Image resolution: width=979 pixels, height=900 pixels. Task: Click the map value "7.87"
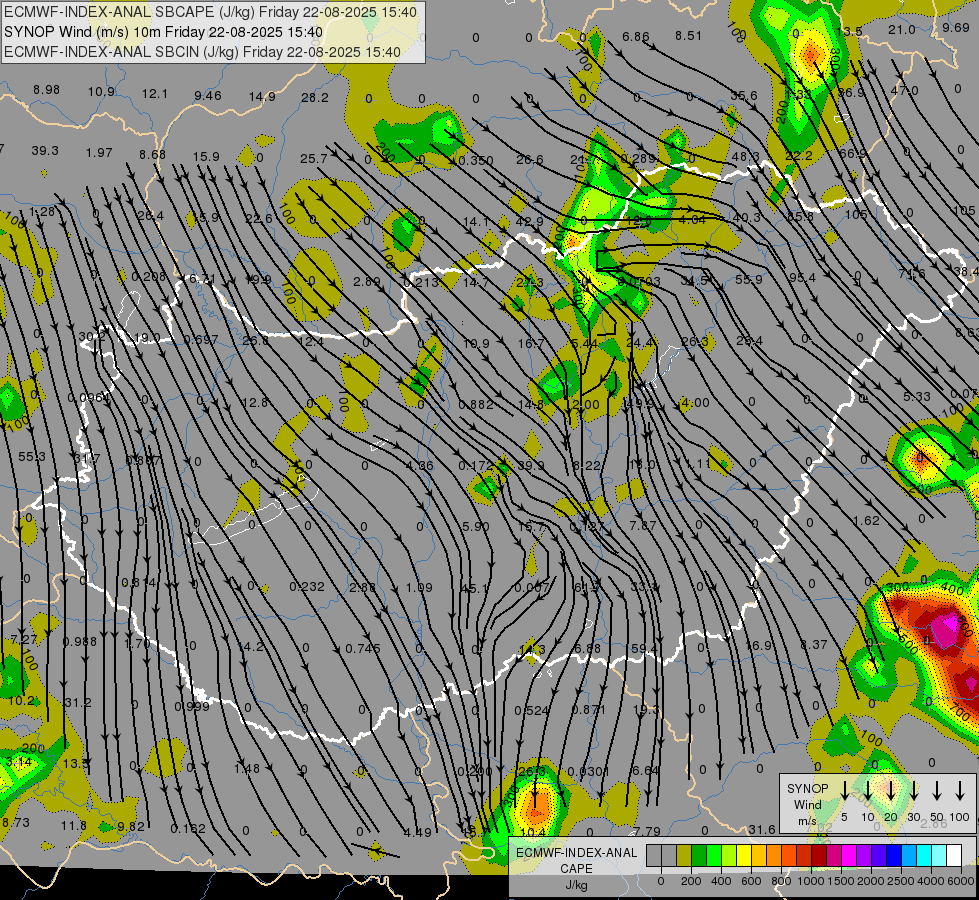click(642, 525)
